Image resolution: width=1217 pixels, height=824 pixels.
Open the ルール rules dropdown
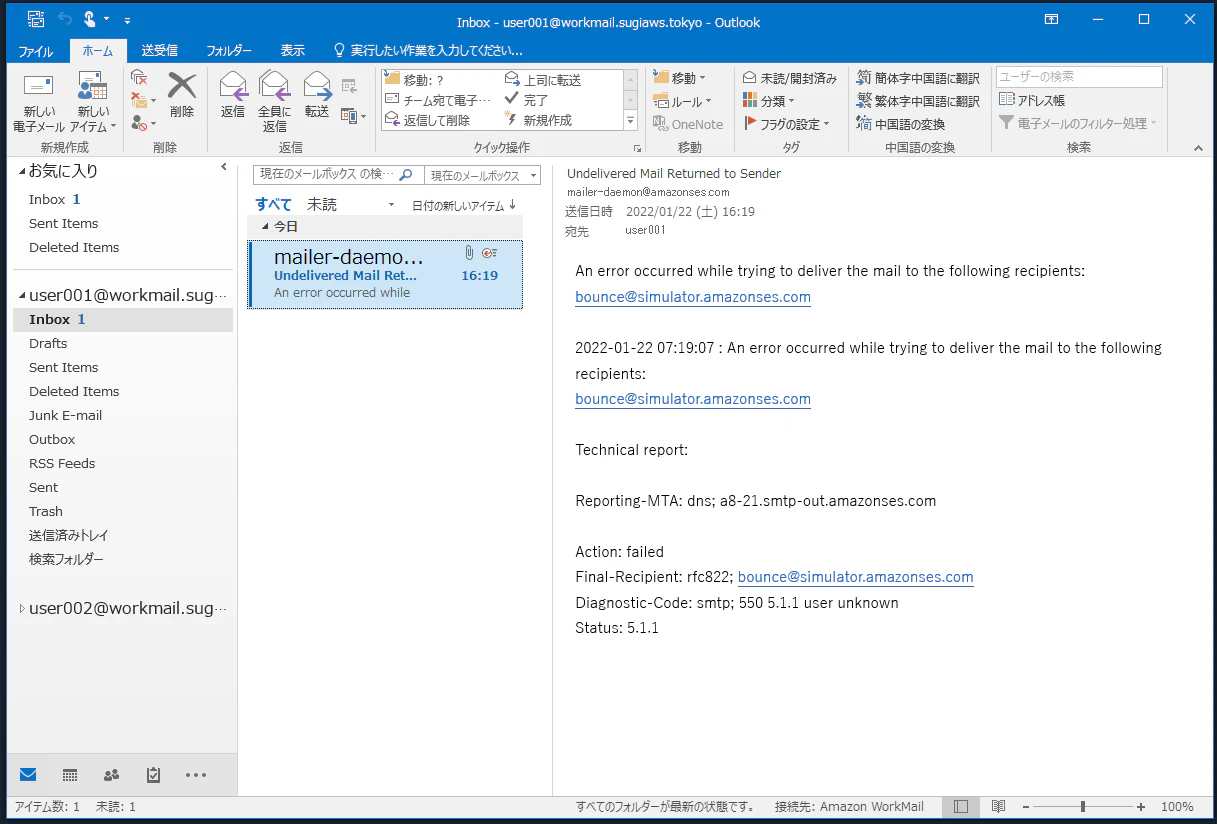click(682, 101)
